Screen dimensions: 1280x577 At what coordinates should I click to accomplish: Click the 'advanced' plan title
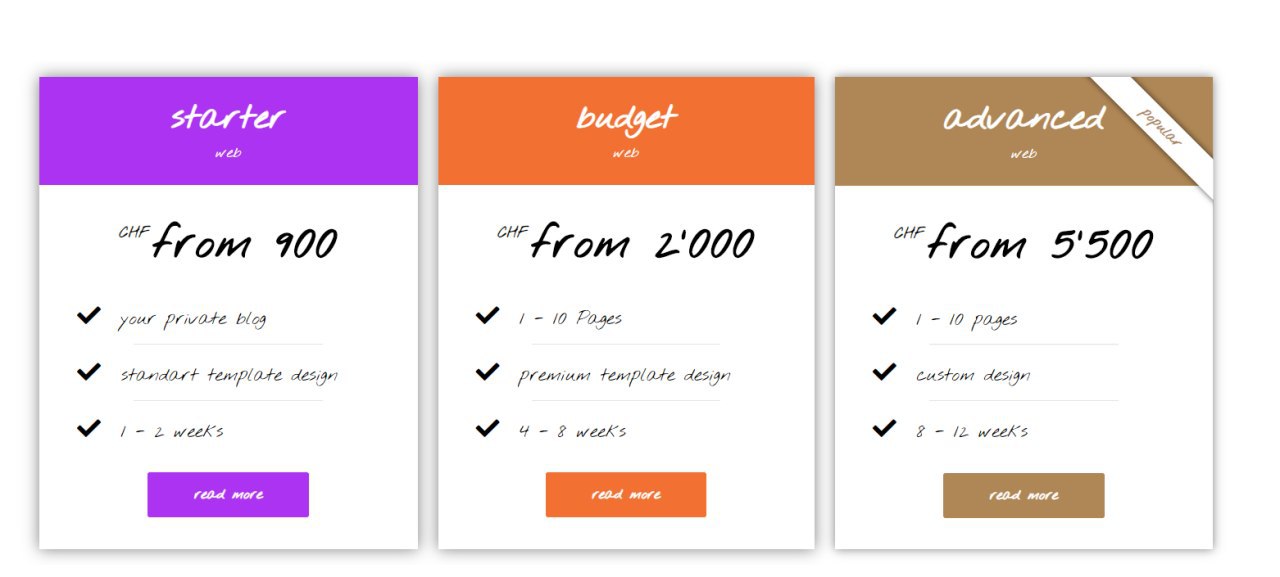coord(1023,118)
